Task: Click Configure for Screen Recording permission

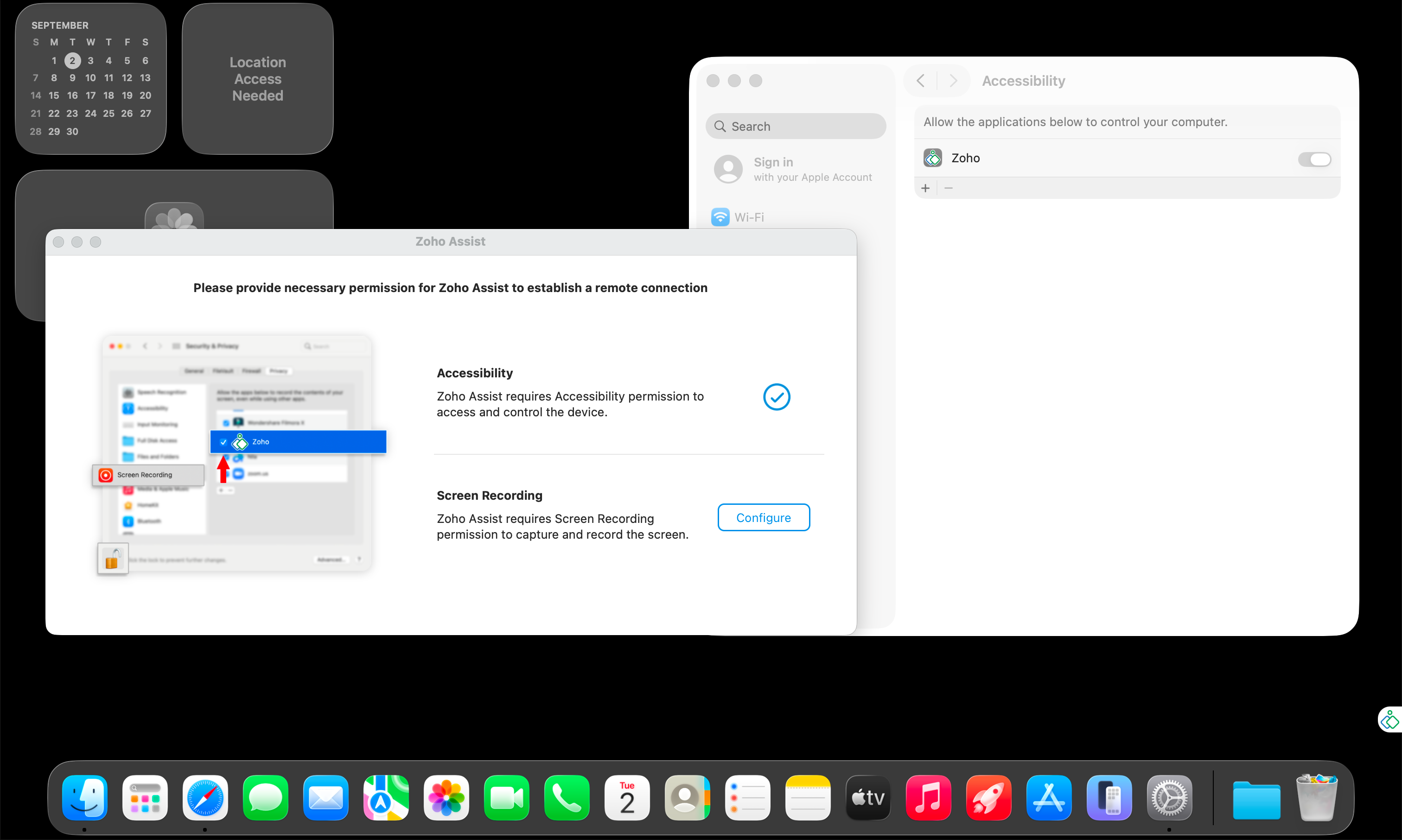Action: coord(763,517)
